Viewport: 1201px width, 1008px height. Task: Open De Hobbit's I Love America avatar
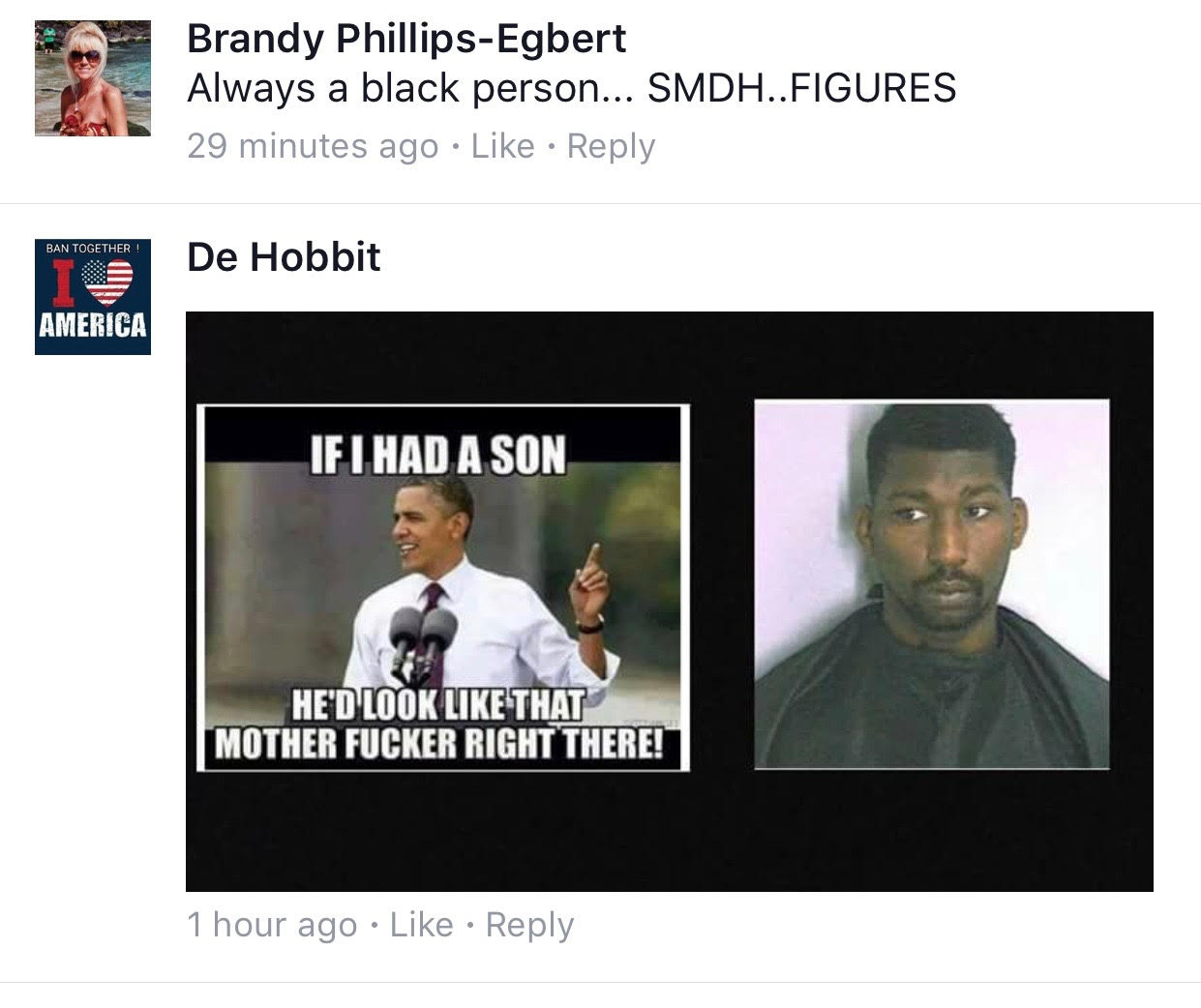[x=93, y=297]
